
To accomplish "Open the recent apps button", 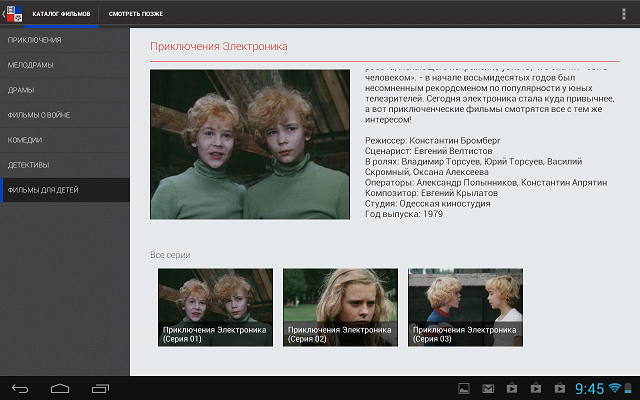I will point(100,389).
